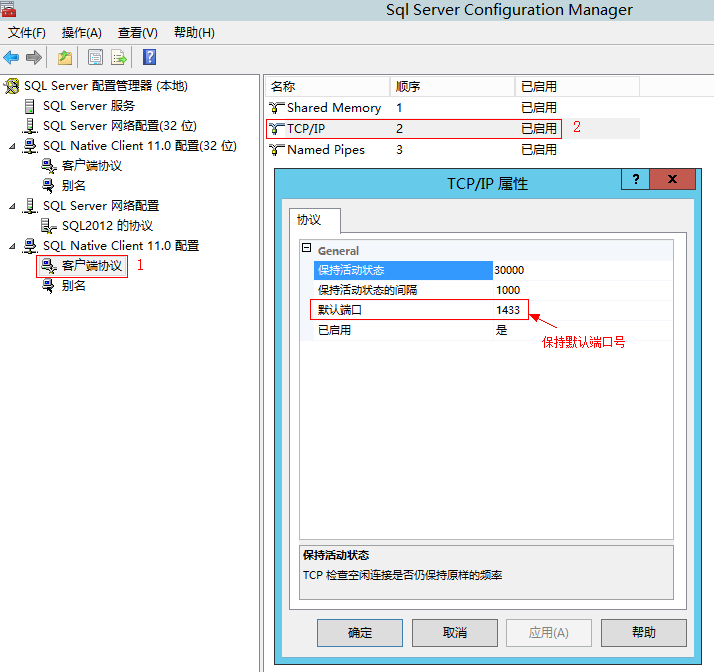Select SQL2012 的协议 tree item
This screenshot has height=672, width=714.
[x=107, y=225]
